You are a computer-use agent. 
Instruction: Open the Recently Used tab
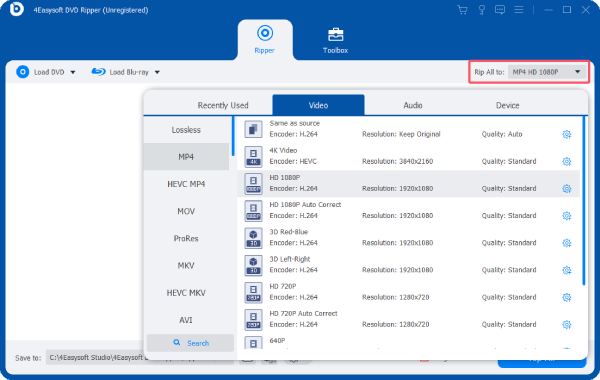(223, 105)
